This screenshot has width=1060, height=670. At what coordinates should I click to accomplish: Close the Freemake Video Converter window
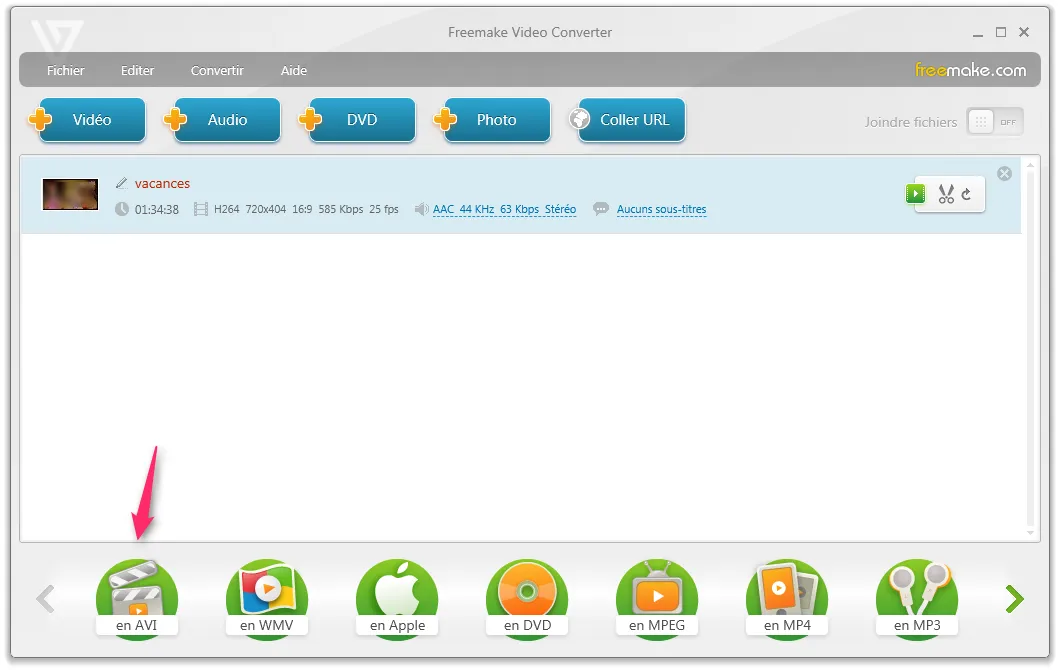[x=1024, y=32]
